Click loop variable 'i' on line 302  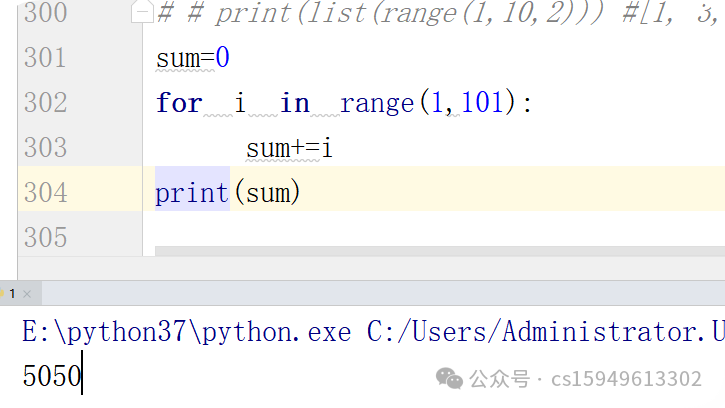tap(240, 103)
